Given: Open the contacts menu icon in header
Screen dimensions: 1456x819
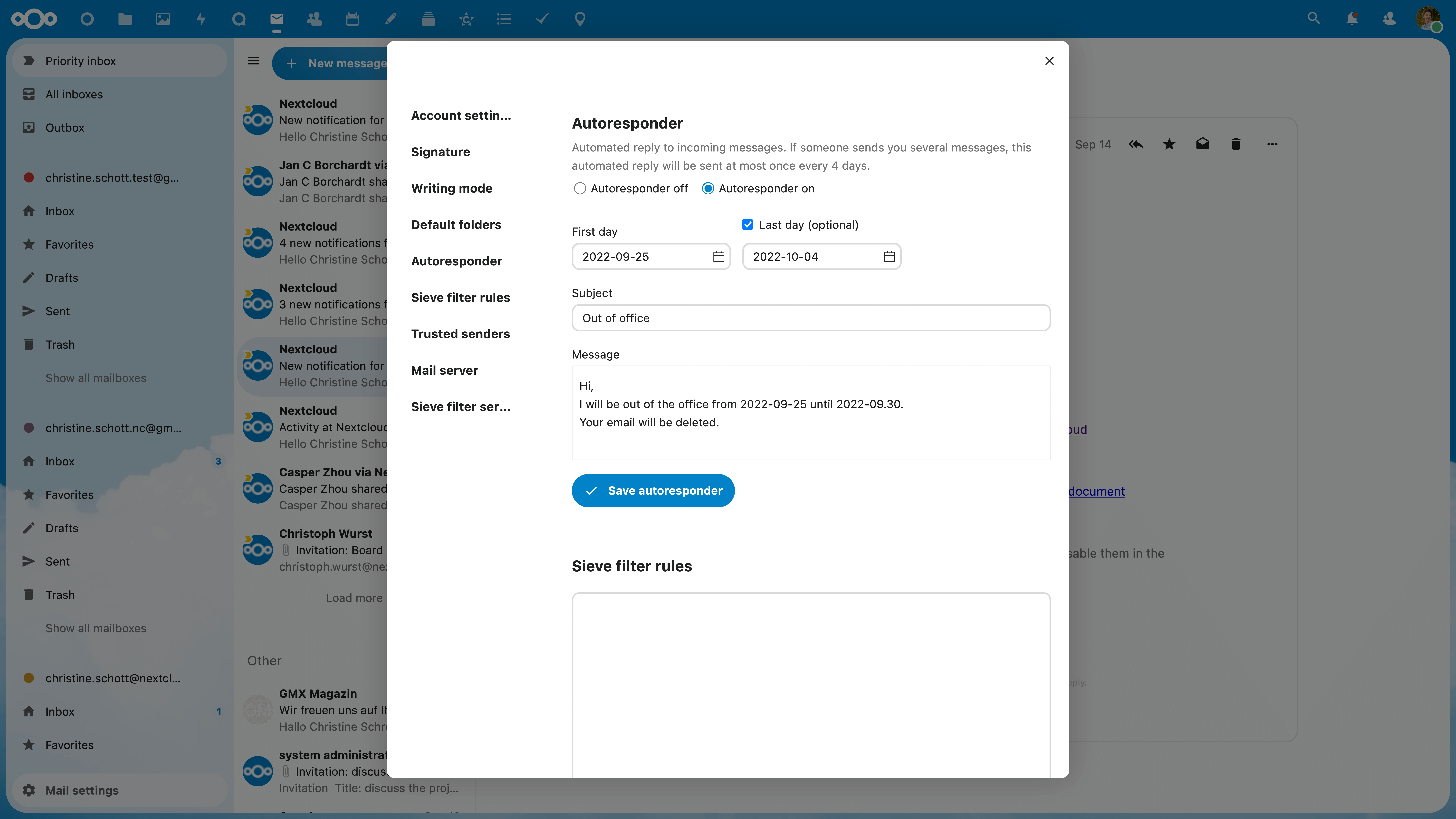Looking at the screenshot, I should [x=1389, y=19].
